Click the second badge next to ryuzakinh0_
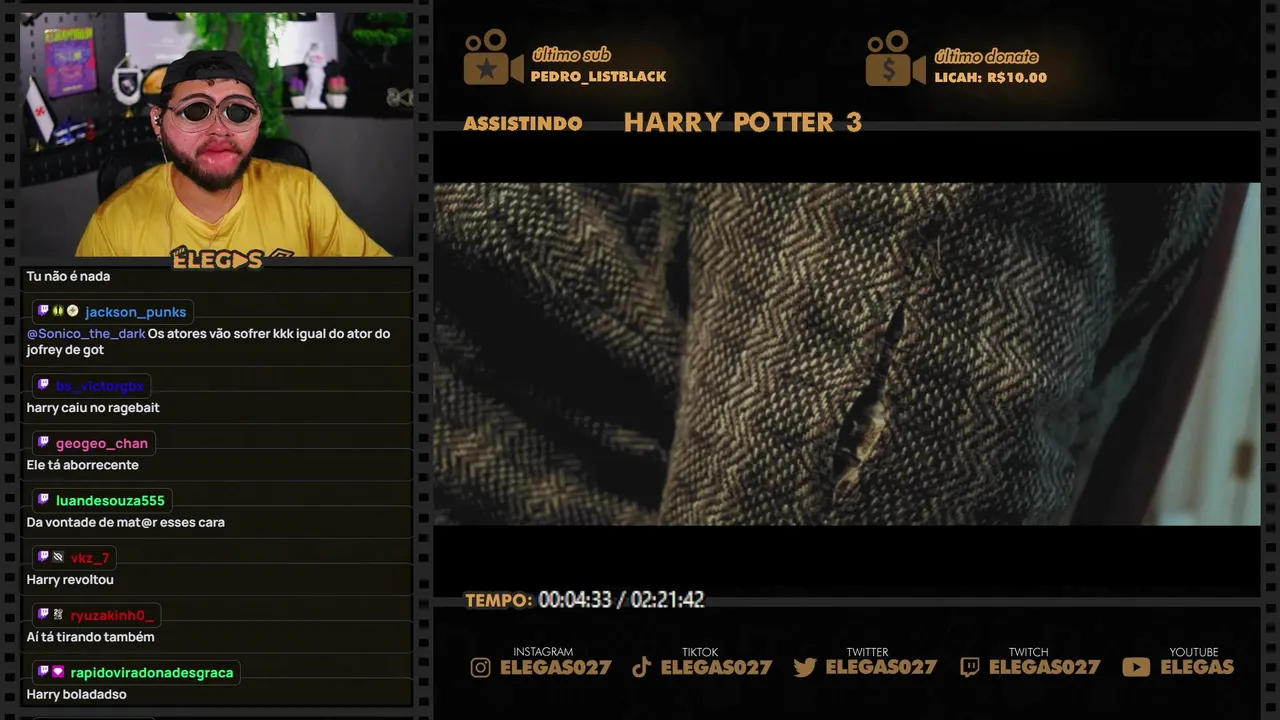The height and width of the screenshot is (720, 1280). click(x=58, y=614)
